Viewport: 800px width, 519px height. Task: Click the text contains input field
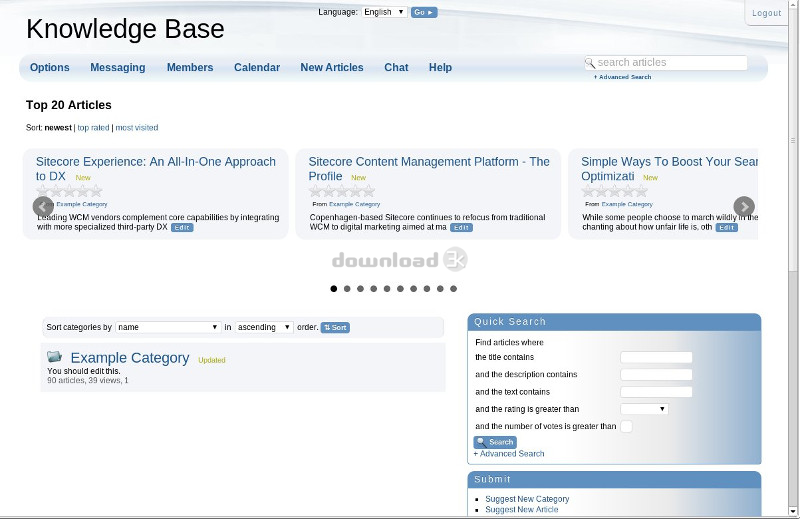(x=656, y=392)
